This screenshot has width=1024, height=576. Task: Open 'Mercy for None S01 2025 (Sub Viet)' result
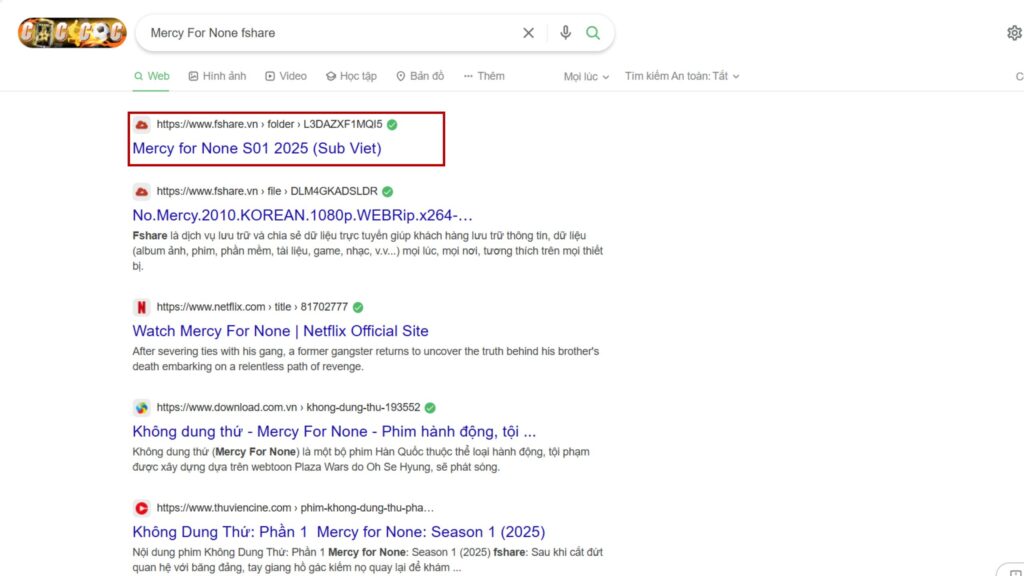[257, 148]
